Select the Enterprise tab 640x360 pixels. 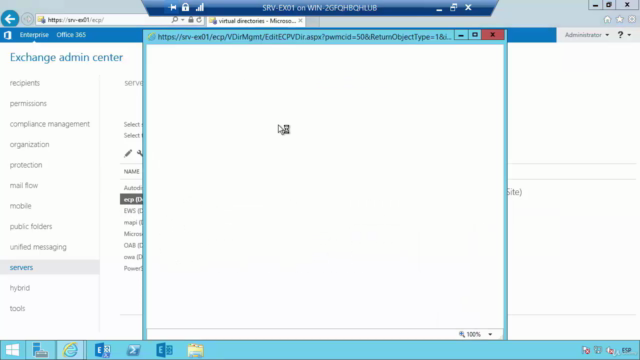point(34,35)
